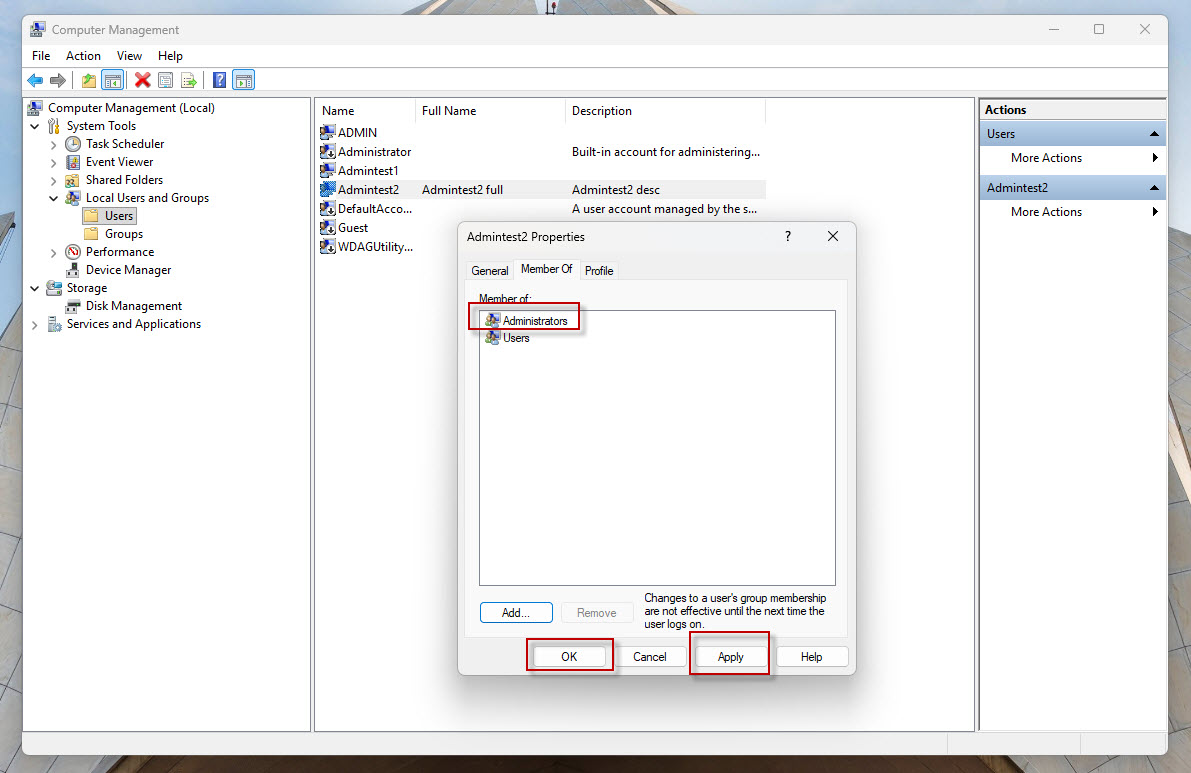Expand the Task Scheduler node
Image resolution: width=1191 pixels, height=773 pixels.
[x=53, y=144]
